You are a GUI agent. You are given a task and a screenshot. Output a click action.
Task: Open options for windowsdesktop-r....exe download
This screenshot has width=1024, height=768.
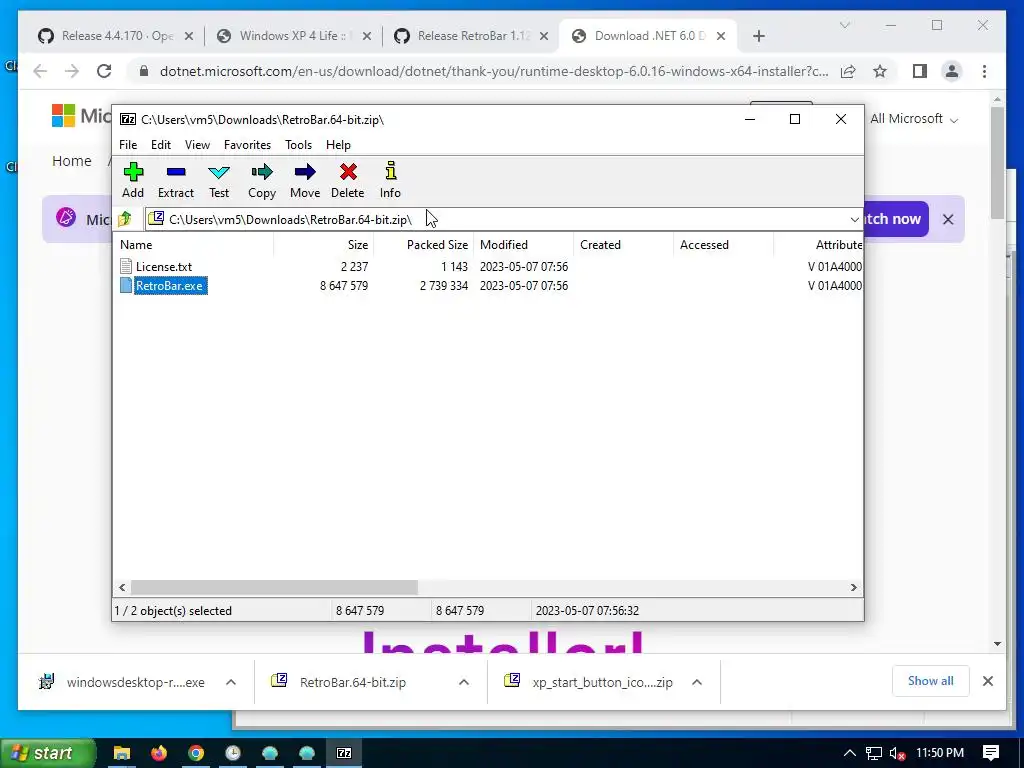tap(231, 682)
